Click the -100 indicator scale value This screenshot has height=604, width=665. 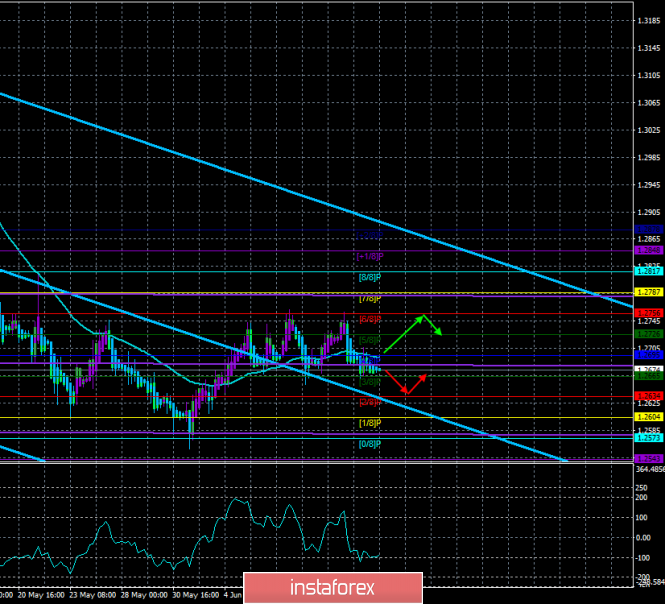(642, 558)
